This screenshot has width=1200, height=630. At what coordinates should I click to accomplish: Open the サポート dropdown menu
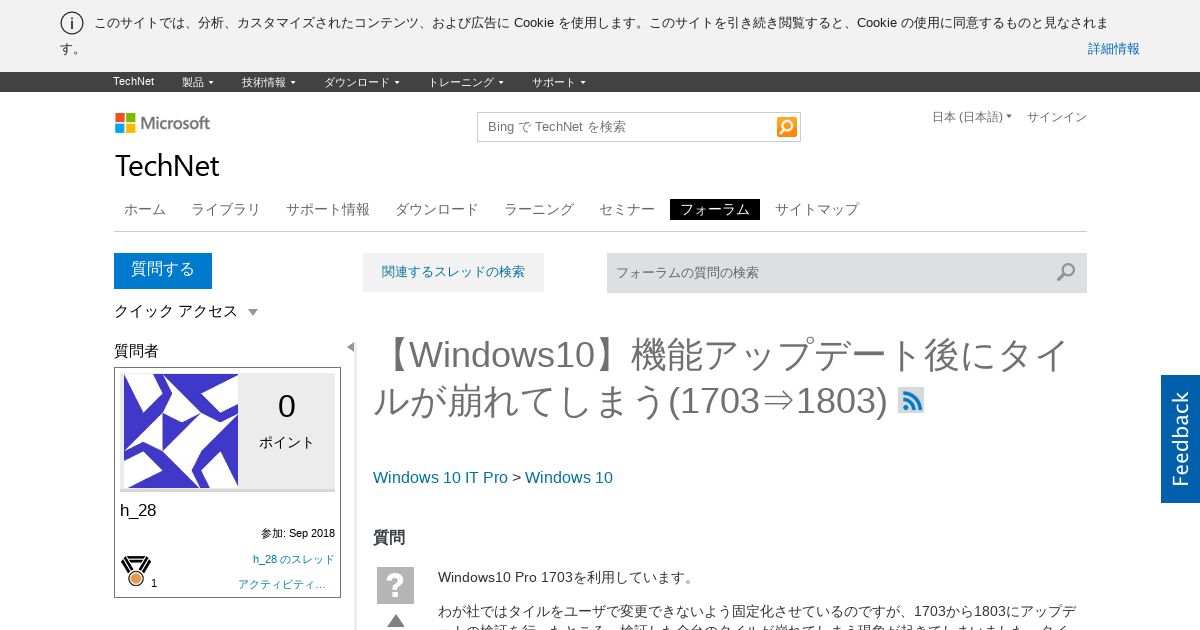559,82
